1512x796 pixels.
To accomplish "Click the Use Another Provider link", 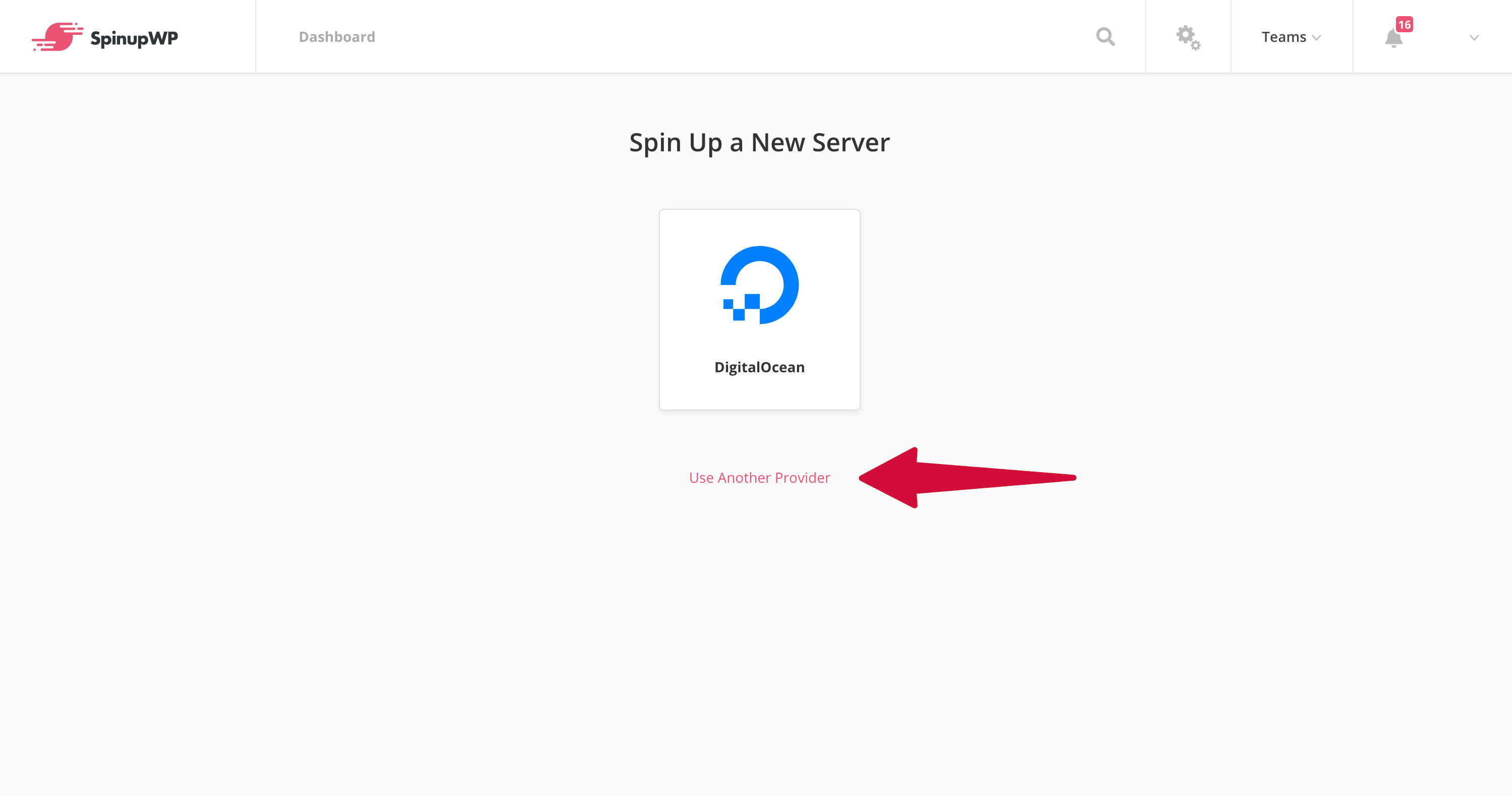I will pos(759,477).
